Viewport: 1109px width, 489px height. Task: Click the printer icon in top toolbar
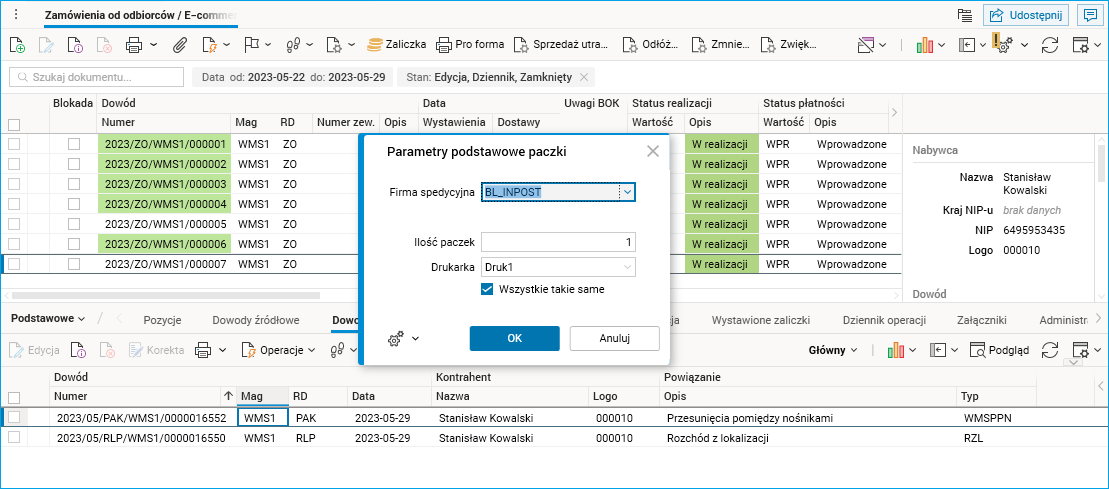tap(133, 45)
